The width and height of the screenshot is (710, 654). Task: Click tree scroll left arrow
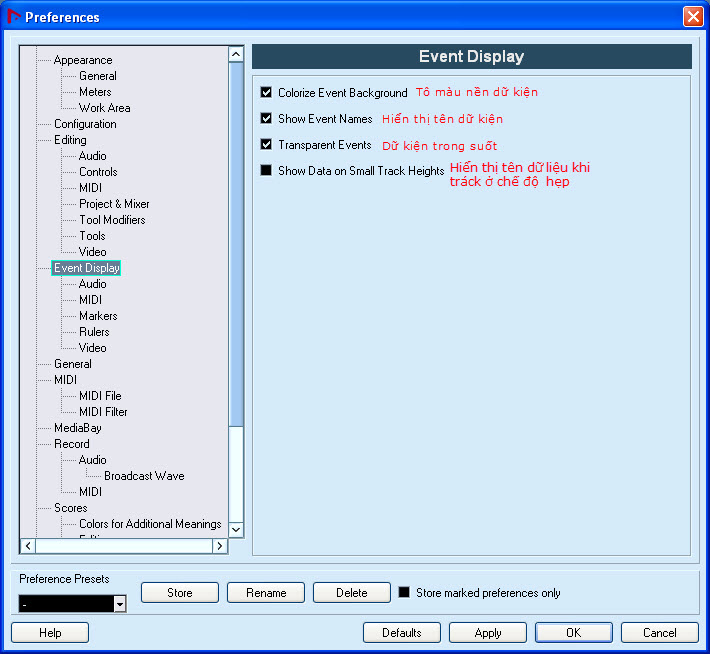(x=28, y=546)
